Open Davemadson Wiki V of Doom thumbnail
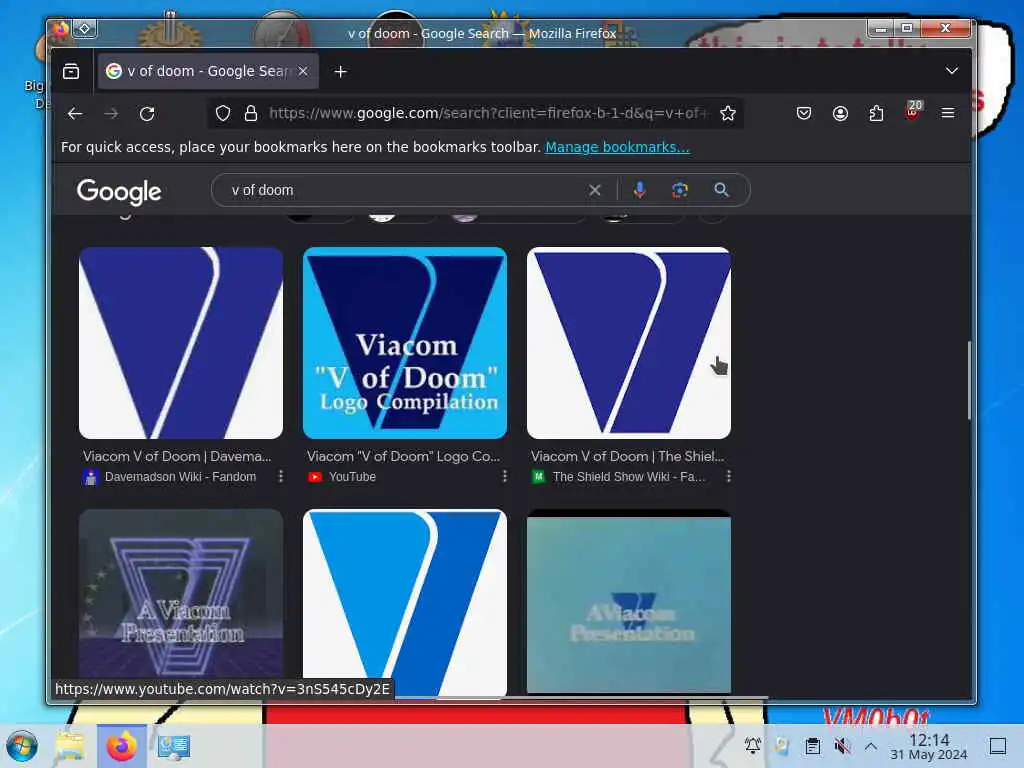Image resolution: width=1024 pixels, height=768 pixels. pyautogui.click(x=181, y=343)
